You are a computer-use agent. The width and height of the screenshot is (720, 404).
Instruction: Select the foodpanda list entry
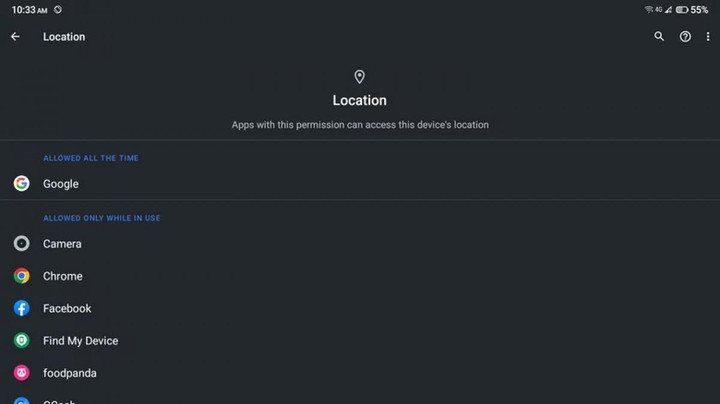pyautogui.click(x=360, y=373)
